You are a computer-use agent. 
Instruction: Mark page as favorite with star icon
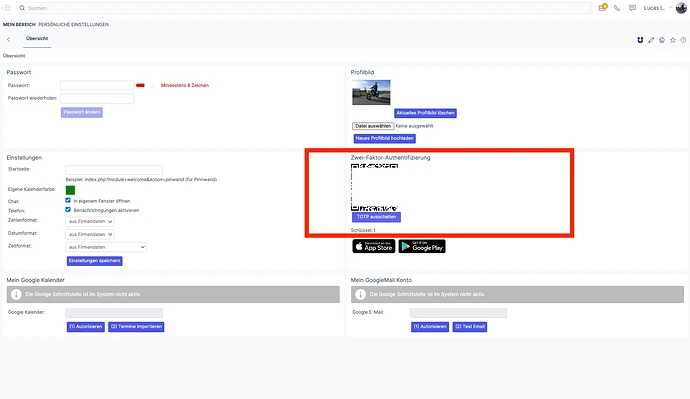point(673,40)
